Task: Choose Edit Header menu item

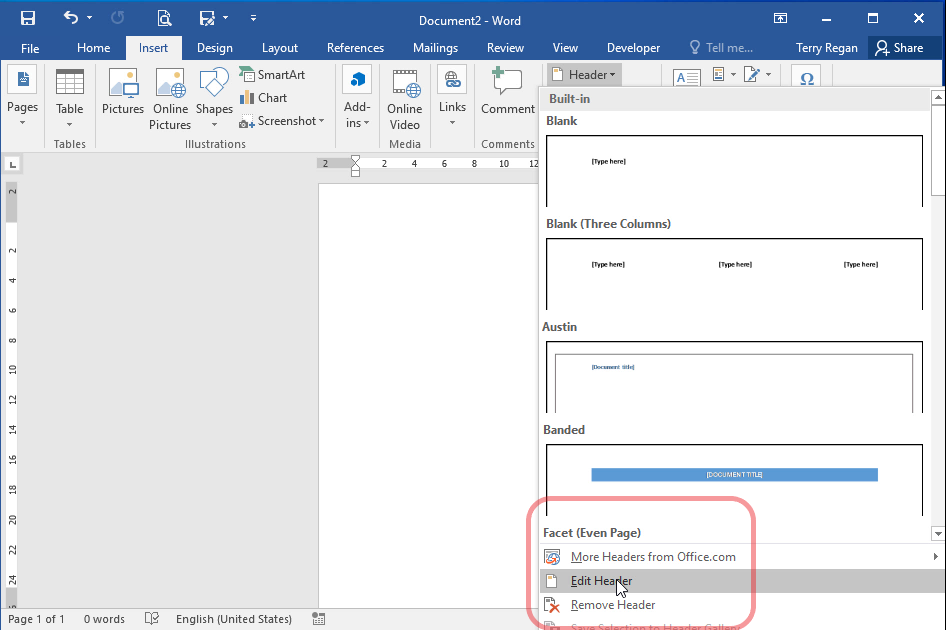Action: click(x=742, y=581)
